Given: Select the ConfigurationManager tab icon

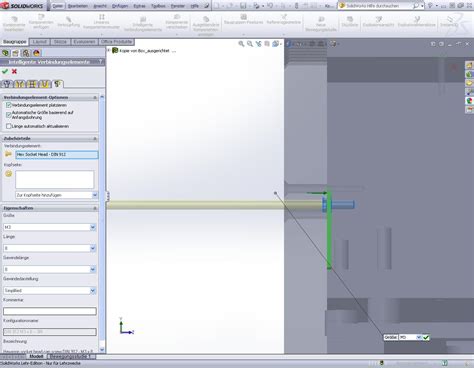Looking at the screenshot, I should pos(26,53).
